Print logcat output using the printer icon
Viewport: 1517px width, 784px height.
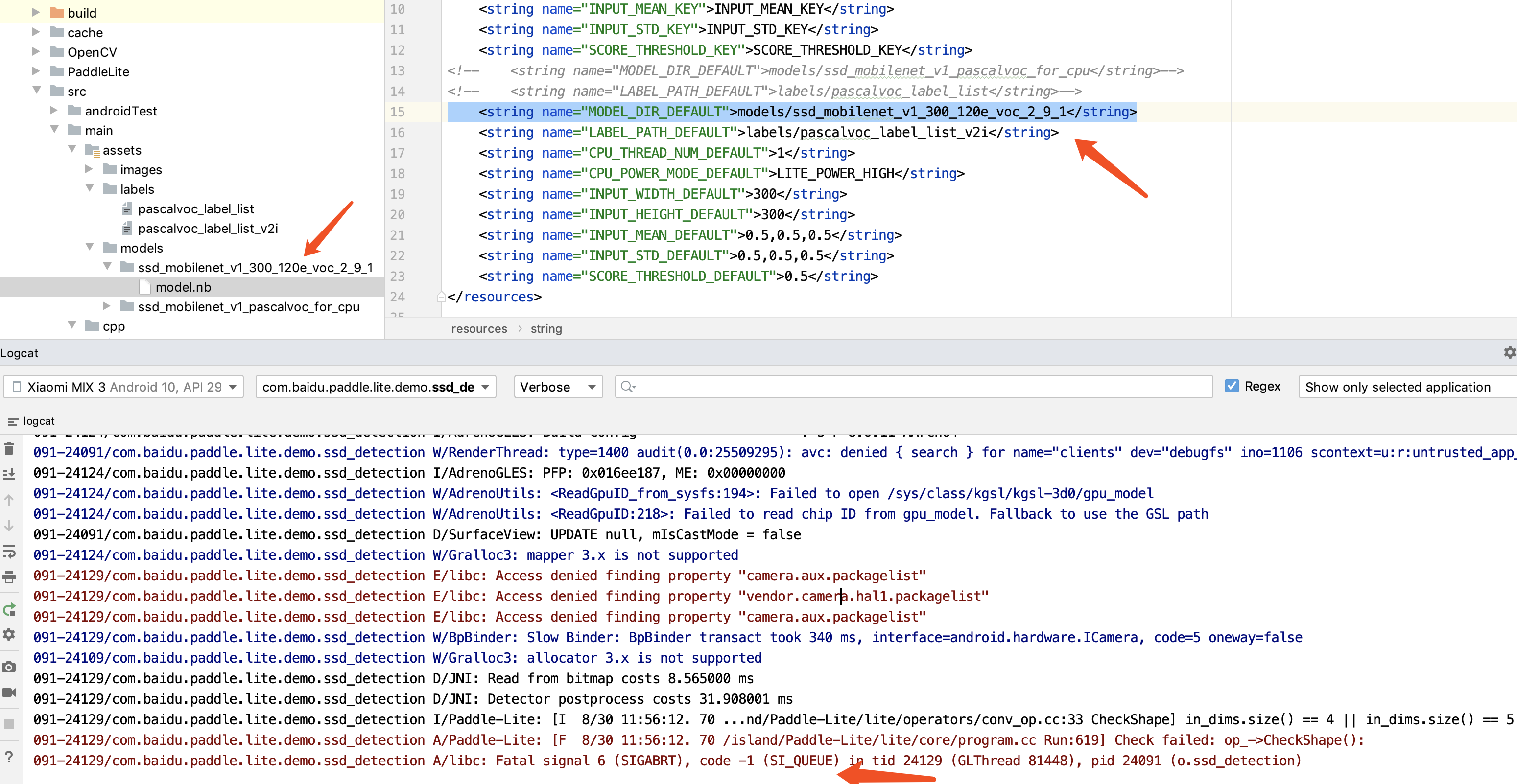[9, 577]
